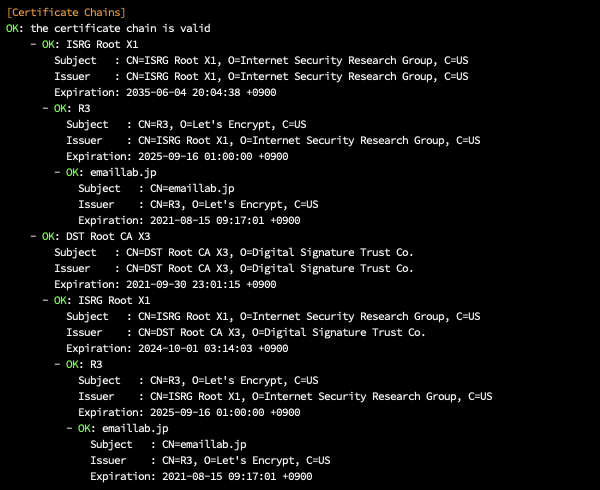The height and width of the screenshot is (490, 600).
Task: Click the Issuer line directly above the 2024-10-01 expiration
Action: [x=246, y=332]
